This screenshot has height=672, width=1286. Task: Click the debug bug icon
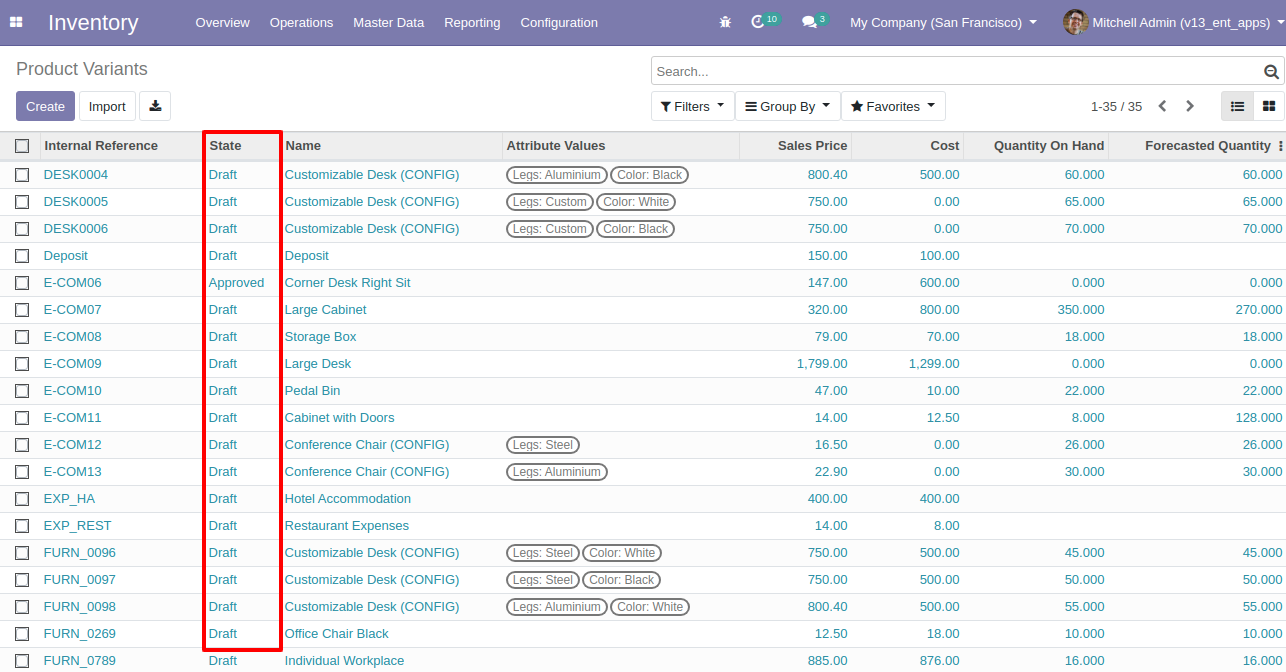[725, 22]
